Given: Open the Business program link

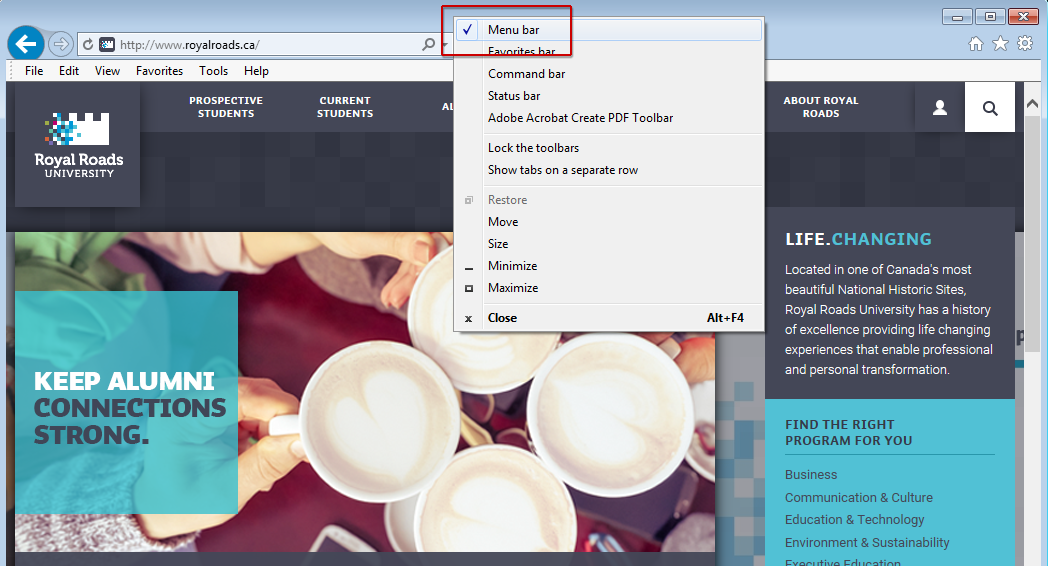Looking at the screenshot, I should pyautogui.click(x=811, y=474).
